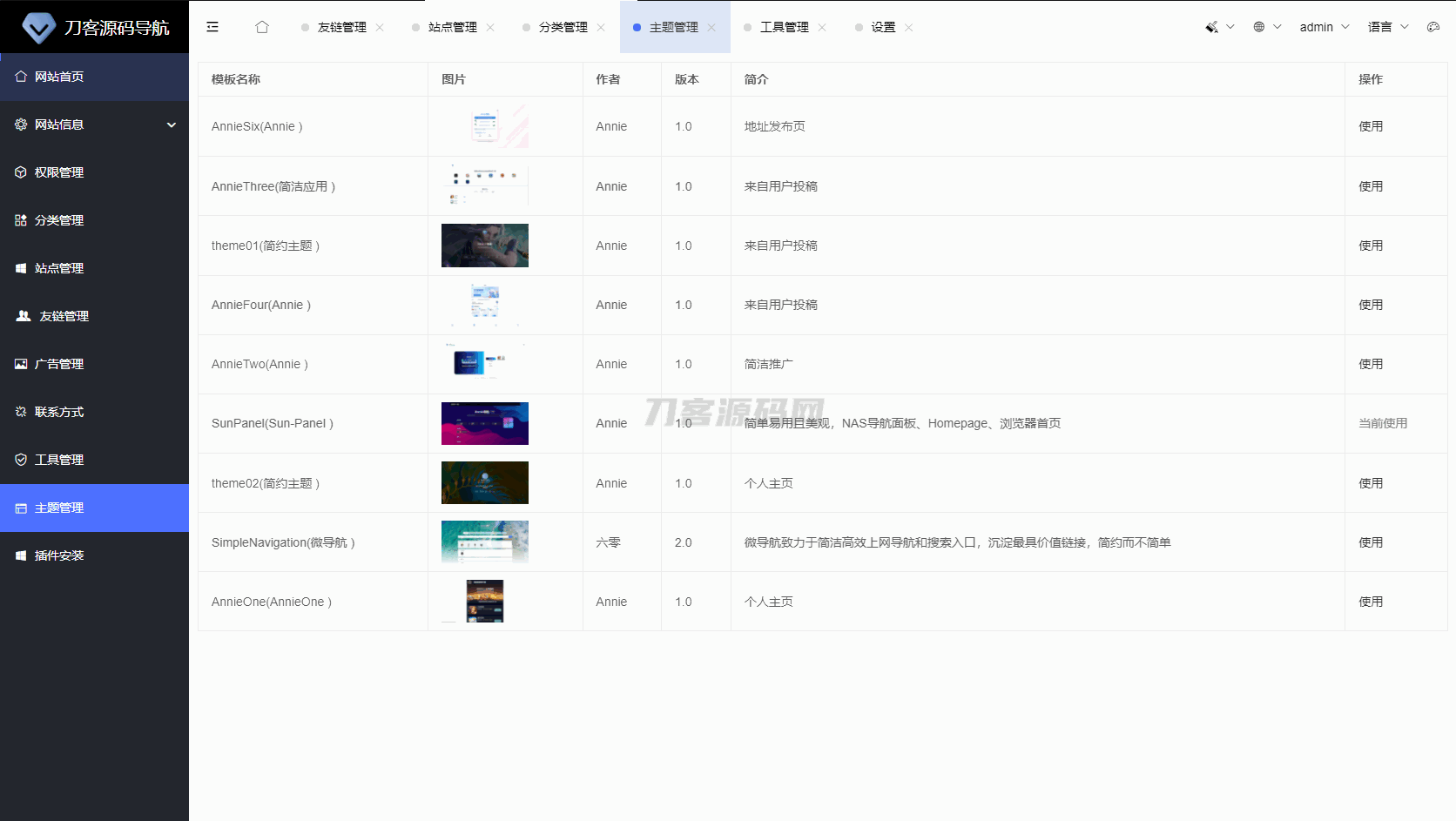Switch to the 友链管理 tab
The width and height of the screenshot is (1456, 821).
[x=341, y=27]
